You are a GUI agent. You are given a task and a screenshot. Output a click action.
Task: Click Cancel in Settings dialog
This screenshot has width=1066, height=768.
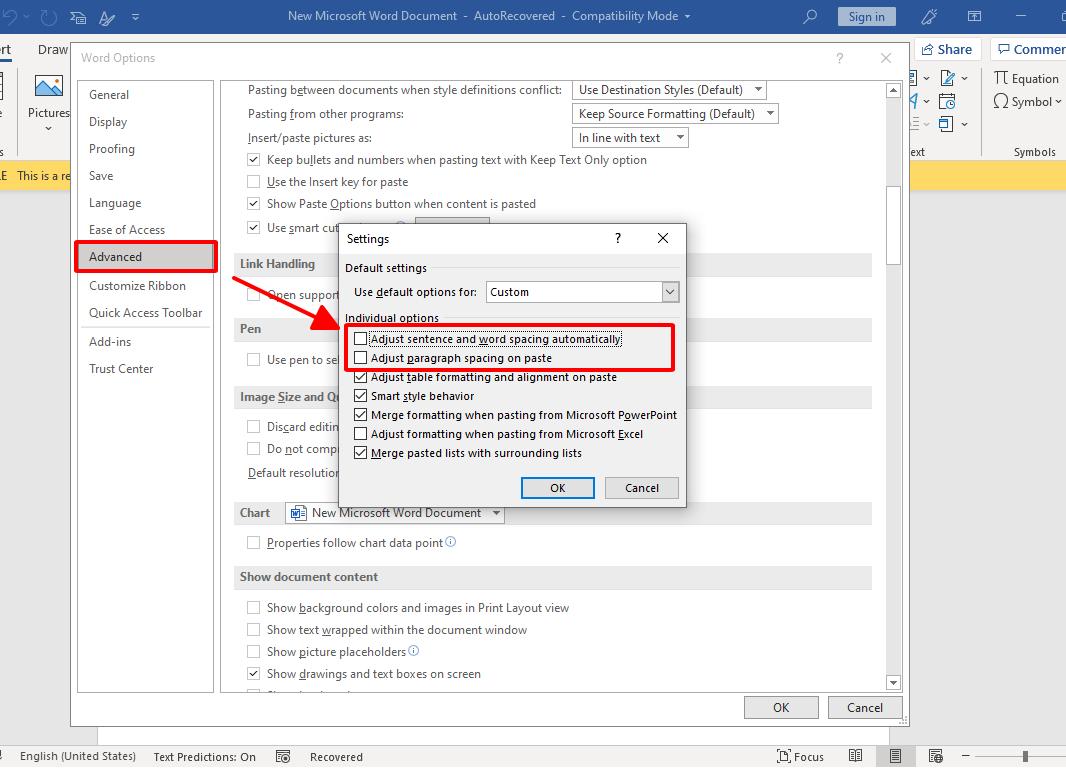point(642,488)
